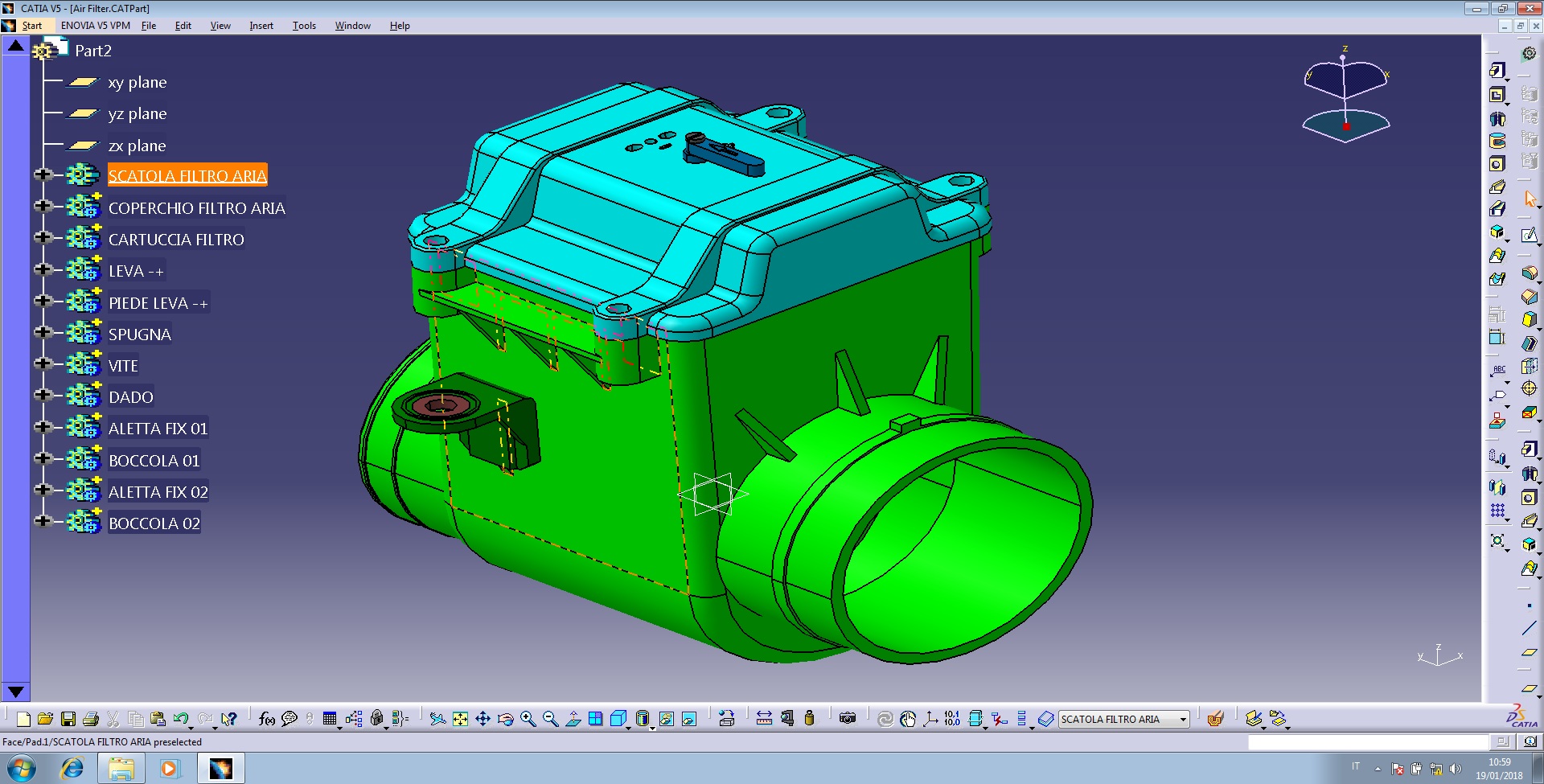Open the Tools menu
The image size is (1544, 784).
click(x=304, y=26)
